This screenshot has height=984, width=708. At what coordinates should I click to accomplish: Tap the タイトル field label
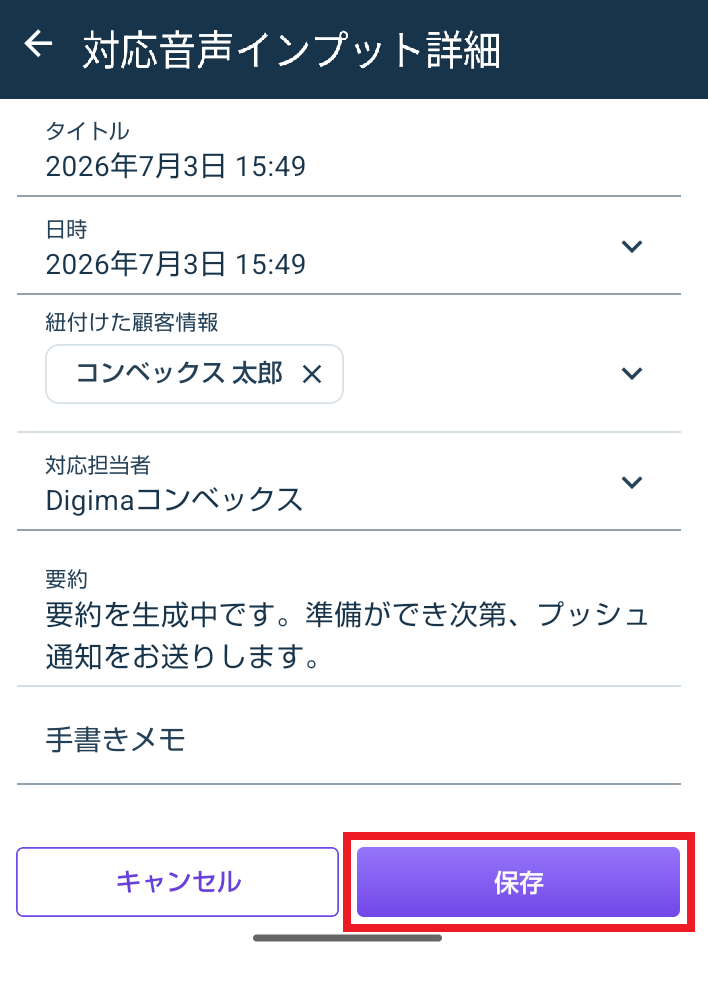[x=87, y=131]
